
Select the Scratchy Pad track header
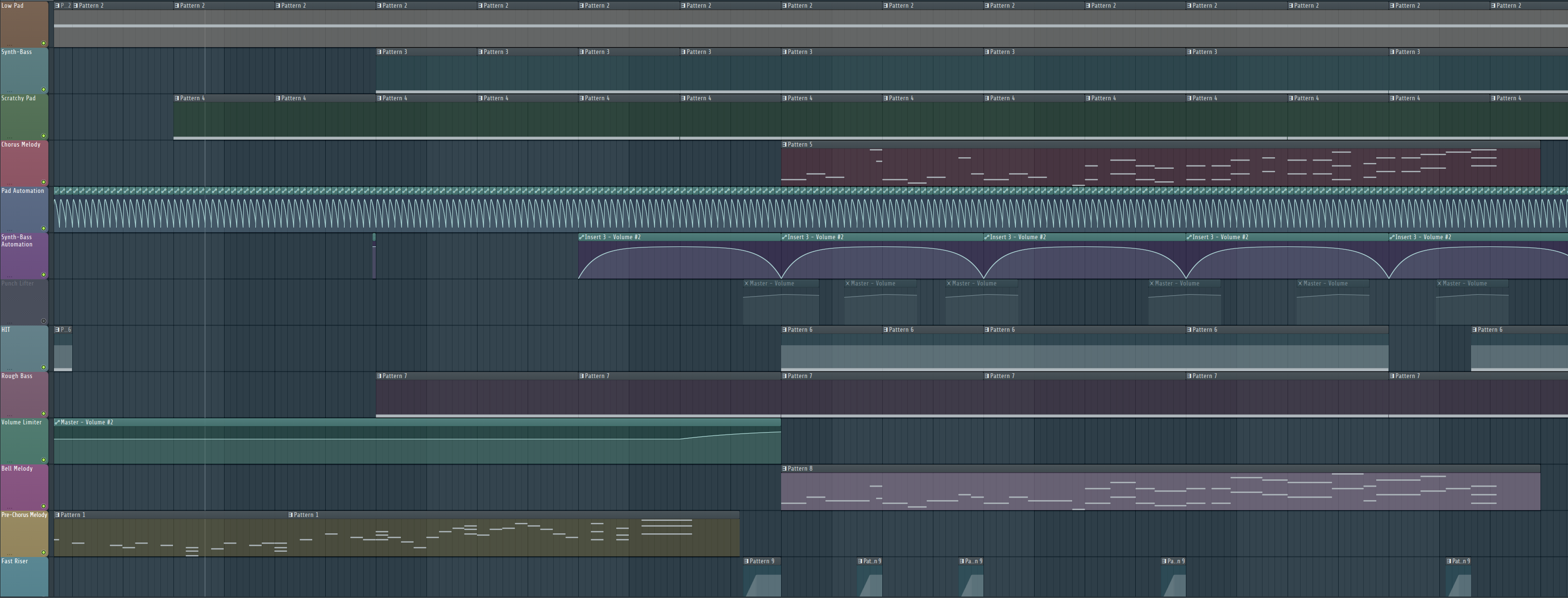point(25,117)
